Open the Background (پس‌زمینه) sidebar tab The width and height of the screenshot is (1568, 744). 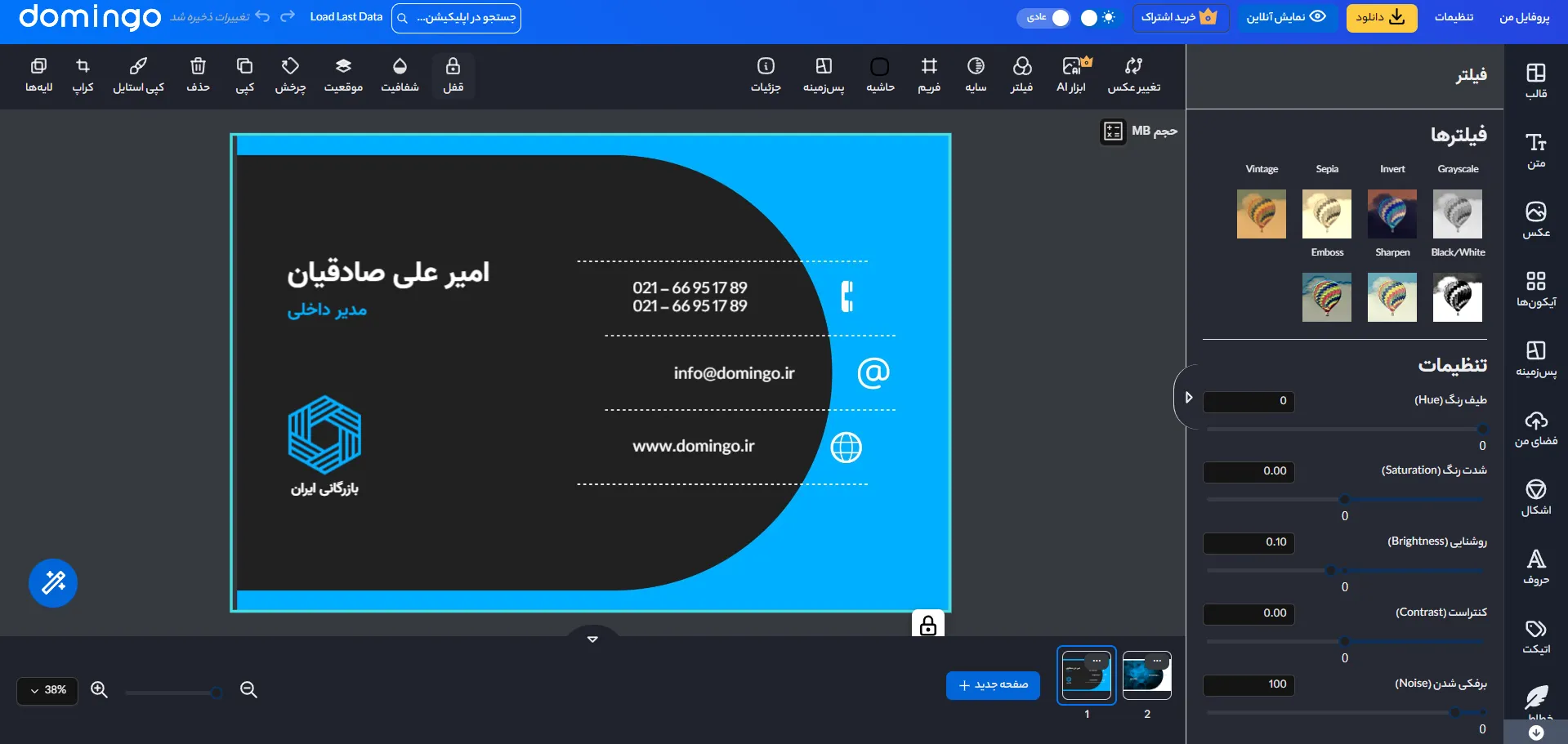click(x=1535, y=359)
